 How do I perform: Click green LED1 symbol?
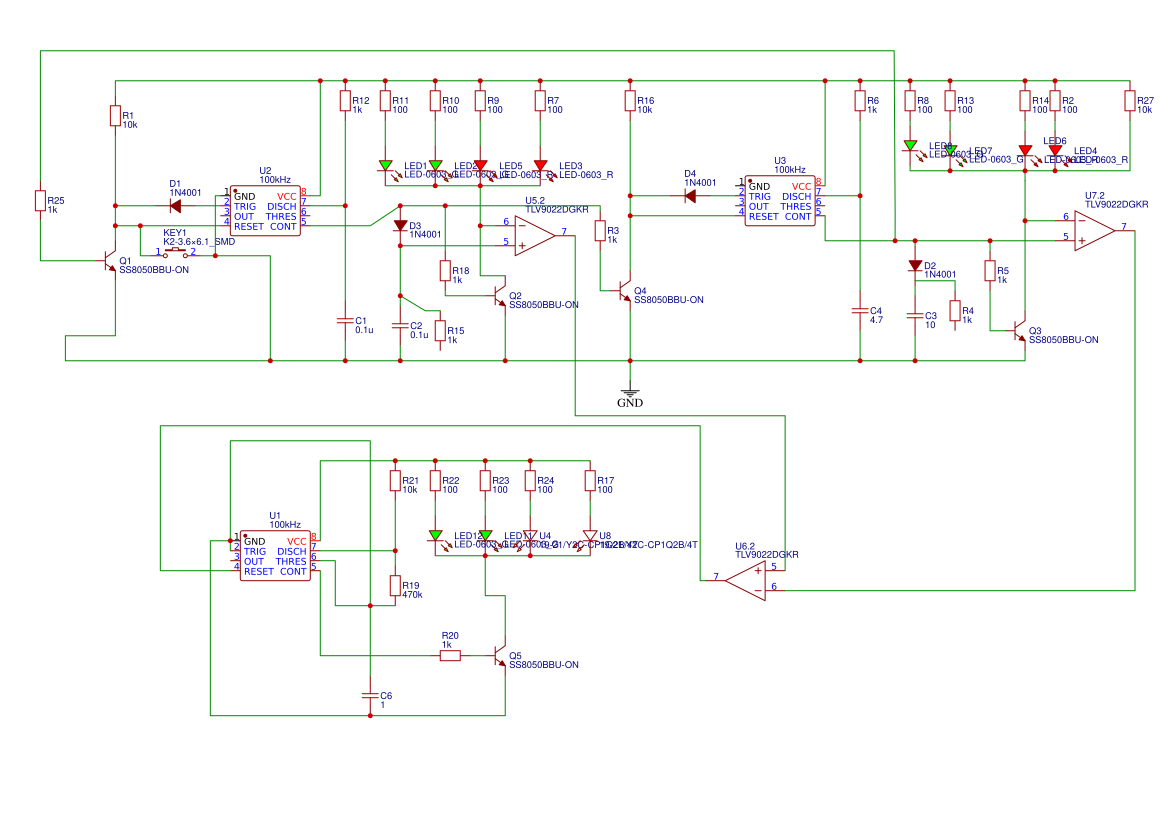pos(385,166)
